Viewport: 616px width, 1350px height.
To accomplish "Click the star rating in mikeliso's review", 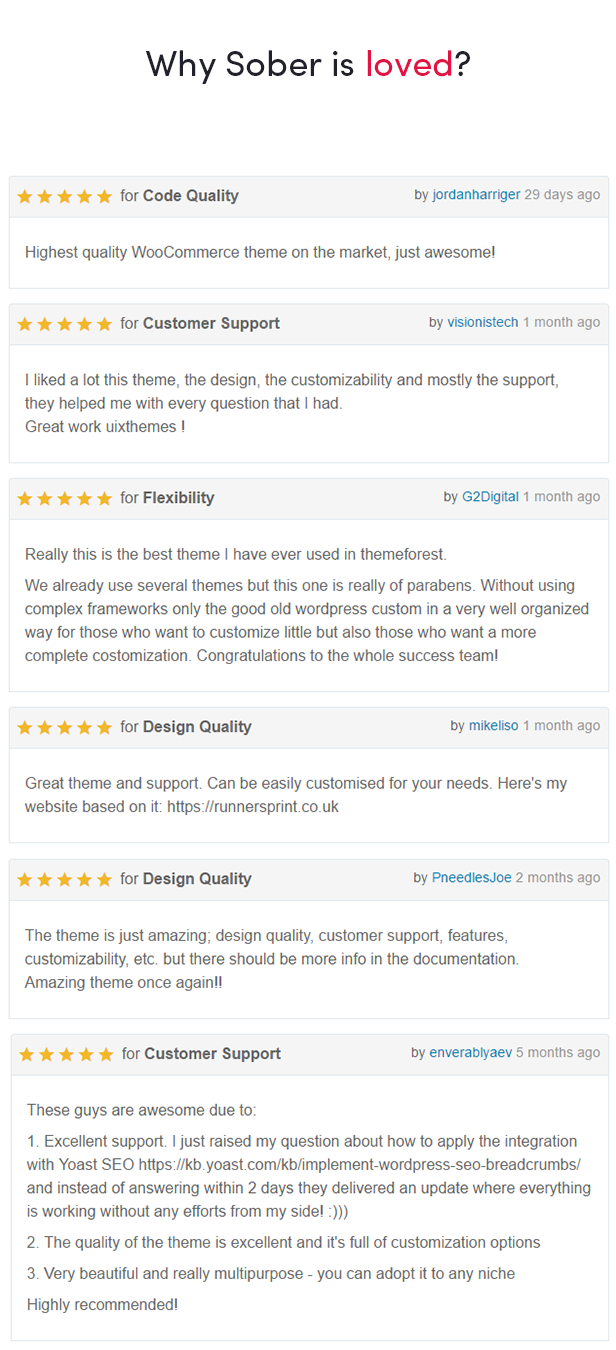I will click(65, 727).
